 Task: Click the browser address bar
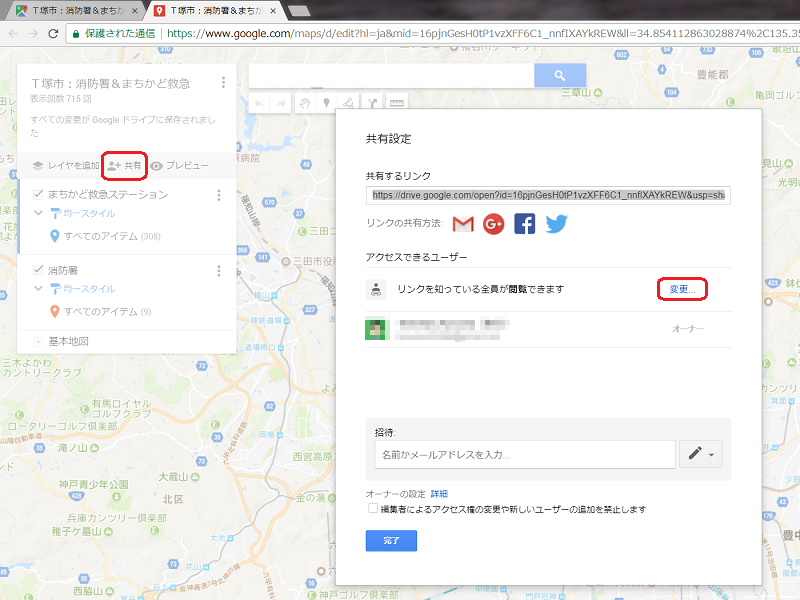pyautogui.click(x=433, y=34)
